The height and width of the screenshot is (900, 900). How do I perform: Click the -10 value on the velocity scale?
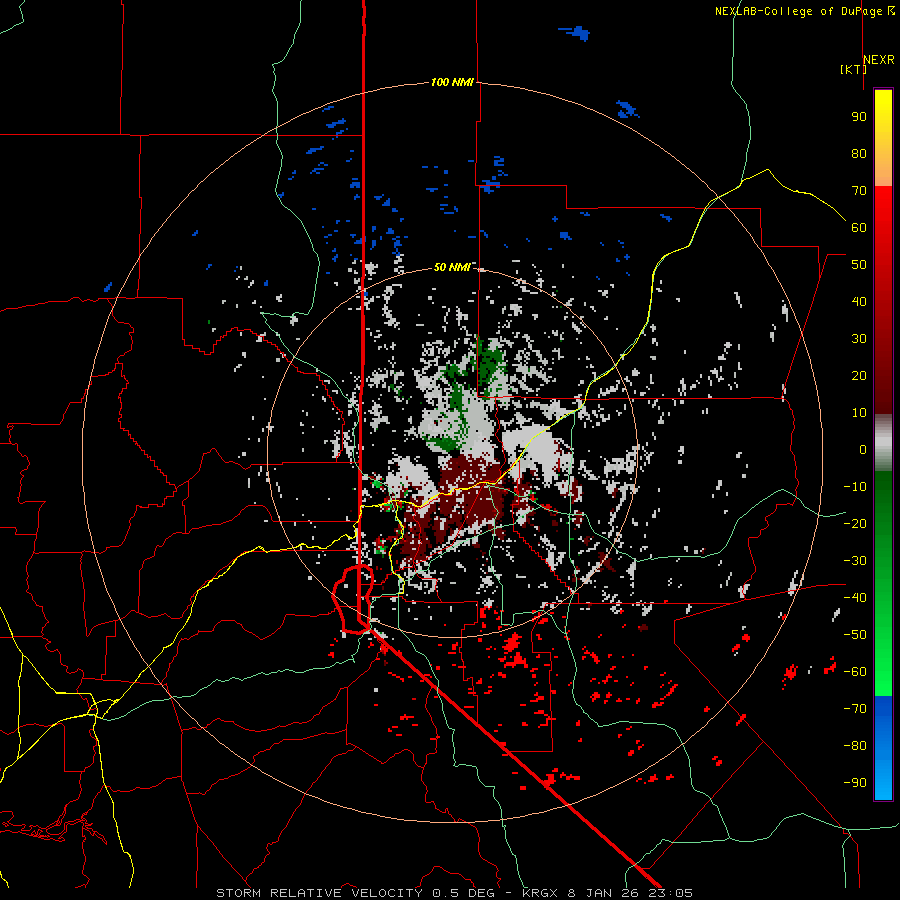pyautogui.click(x=855, y=487)
